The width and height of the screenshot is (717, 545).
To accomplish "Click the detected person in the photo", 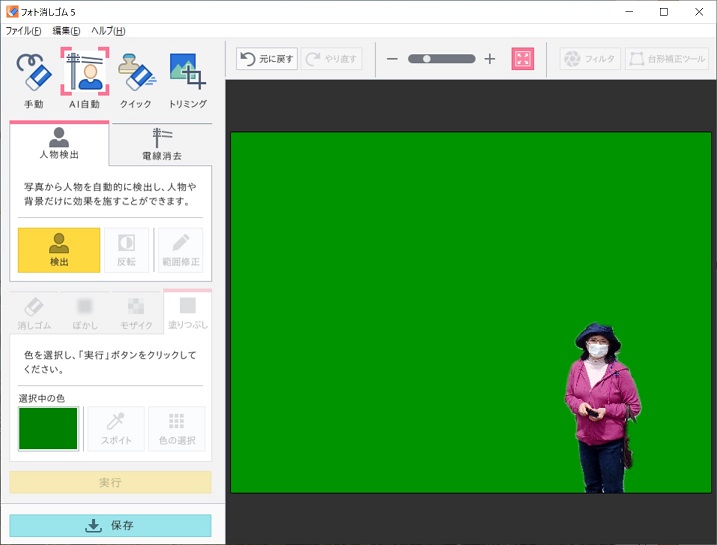I will 602,407.
